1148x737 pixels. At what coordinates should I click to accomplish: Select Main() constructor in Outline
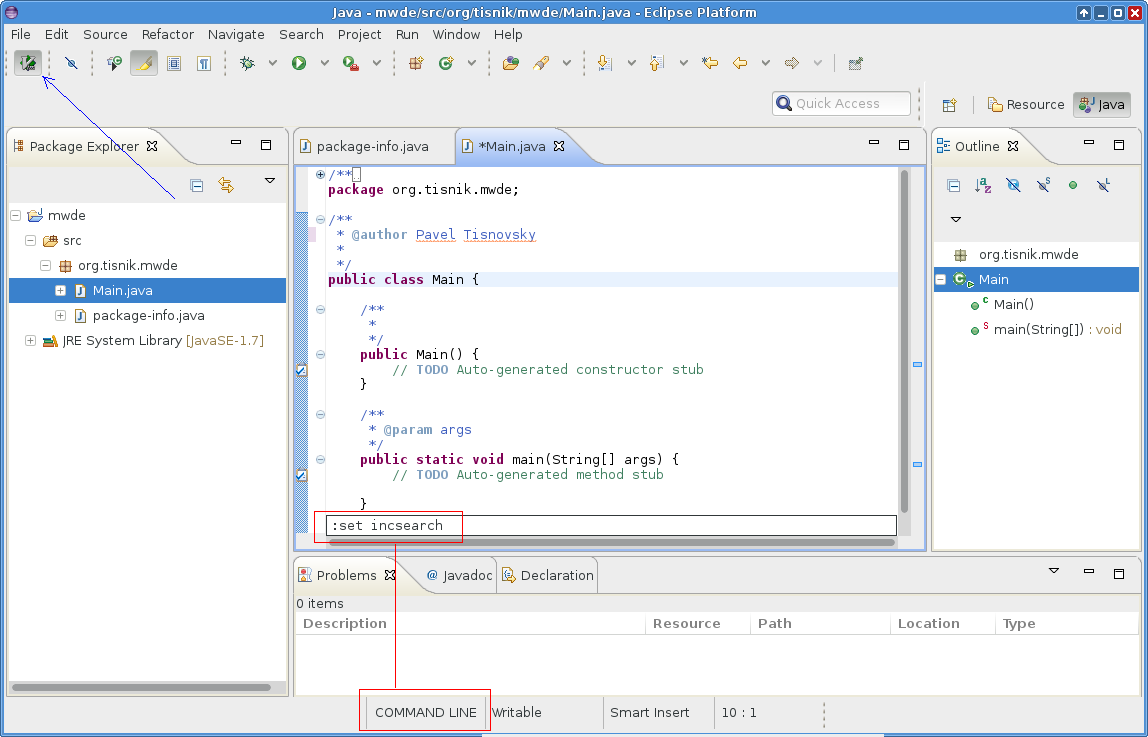(x=1002, y=304)
